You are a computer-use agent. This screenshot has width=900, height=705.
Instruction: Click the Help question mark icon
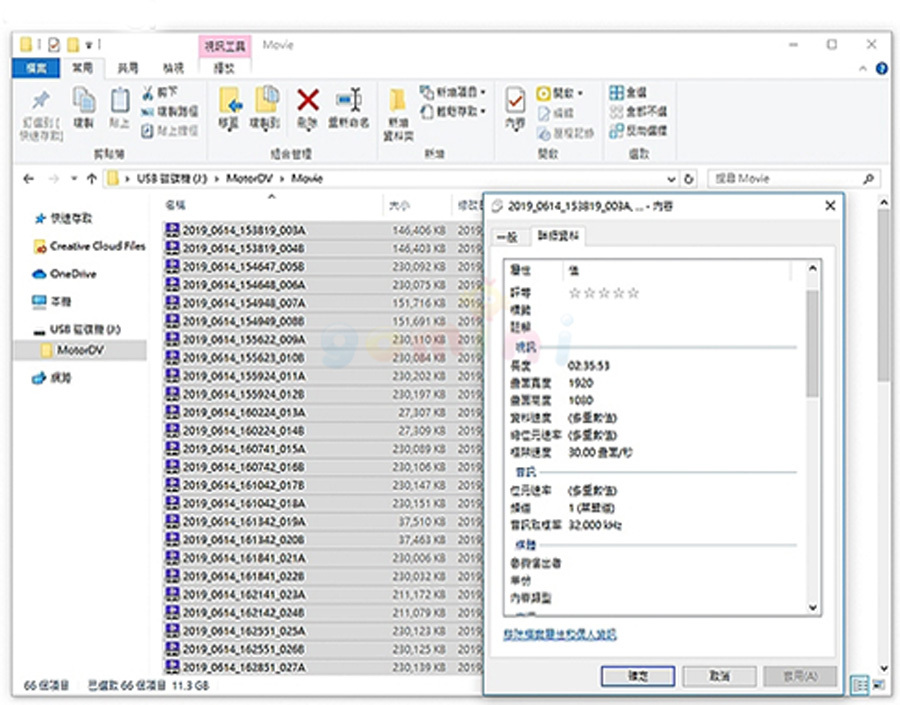tap(881, 68)
